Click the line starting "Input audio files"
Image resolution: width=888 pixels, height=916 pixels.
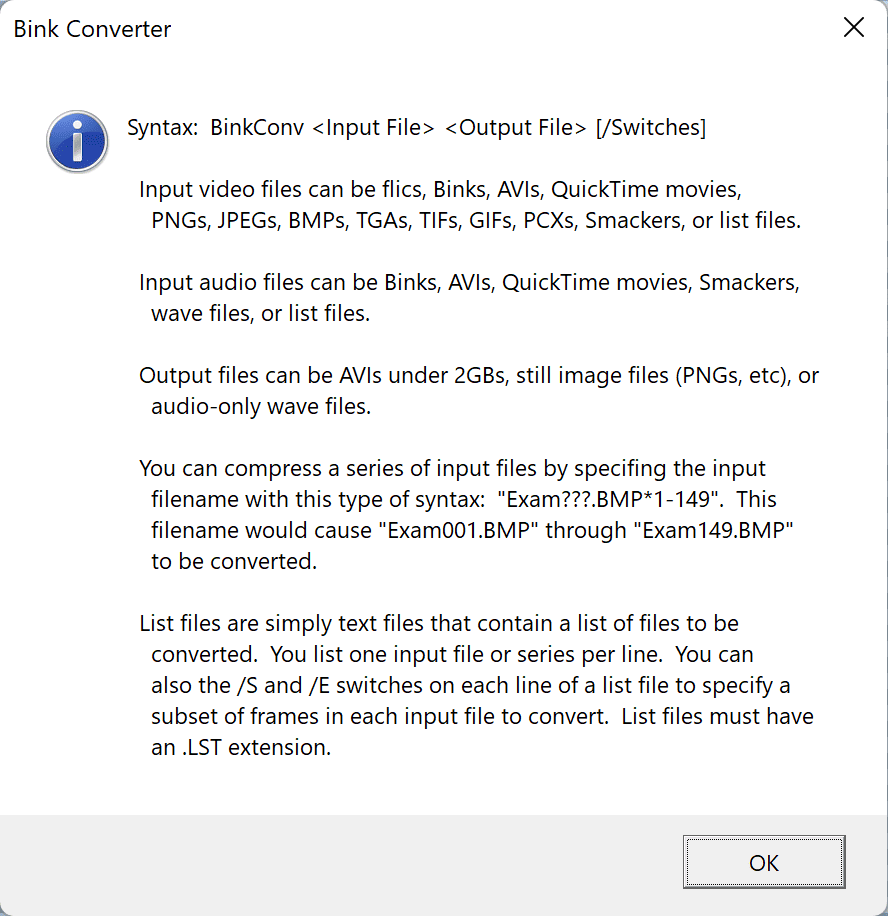point(469,283)
